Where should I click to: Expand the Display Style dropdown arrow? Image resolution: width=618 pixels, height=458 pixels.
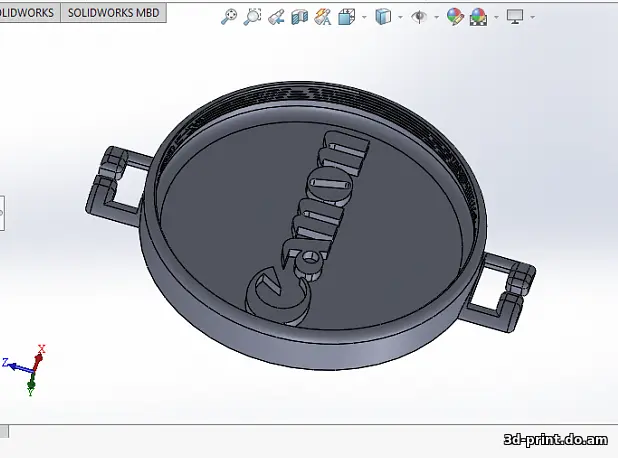tap(399, 17)
